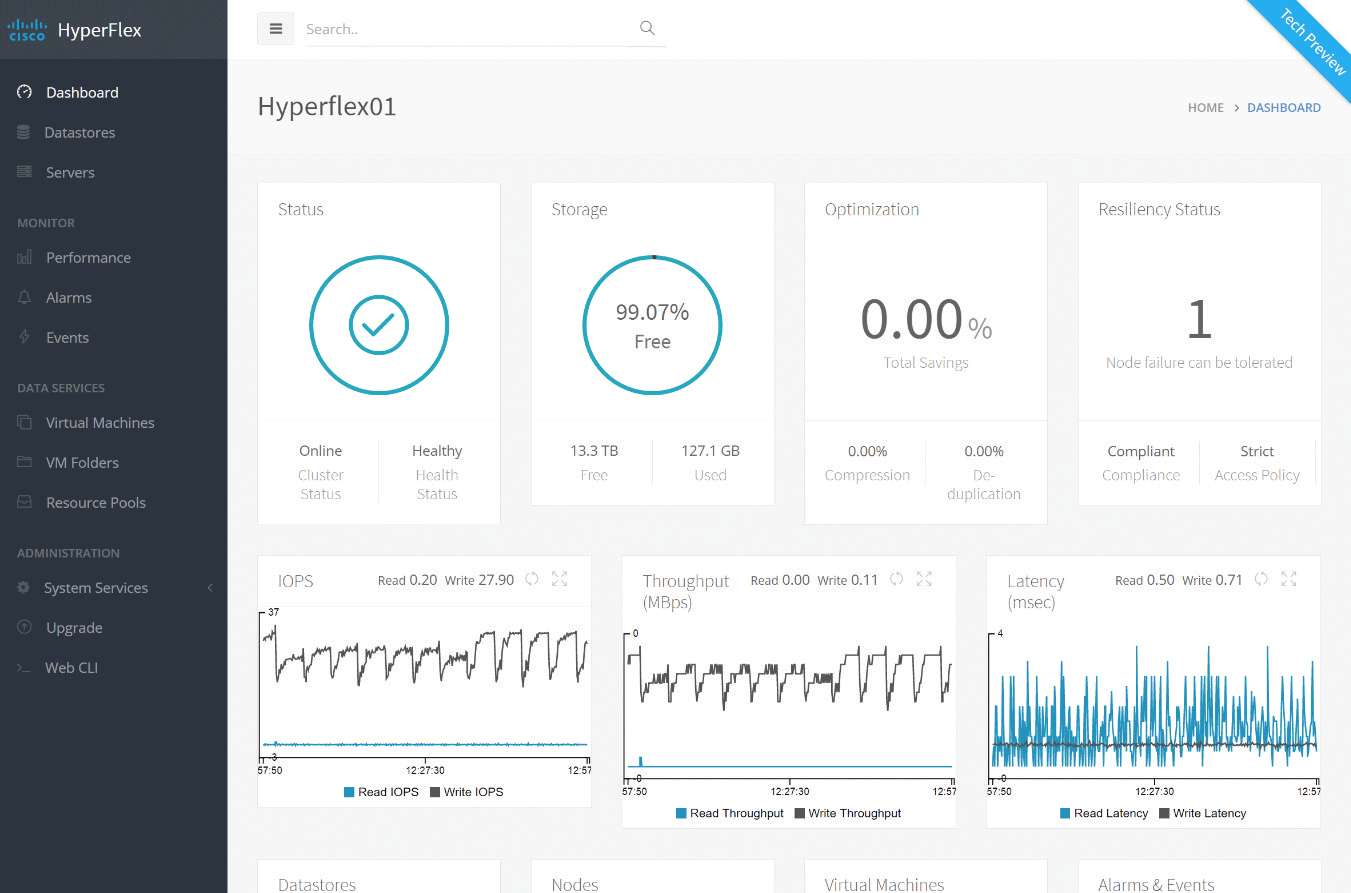The height and width of the screenshot is (893, 1351).
Task: Click the 0.00% De-duplication value
Action: 984,451
